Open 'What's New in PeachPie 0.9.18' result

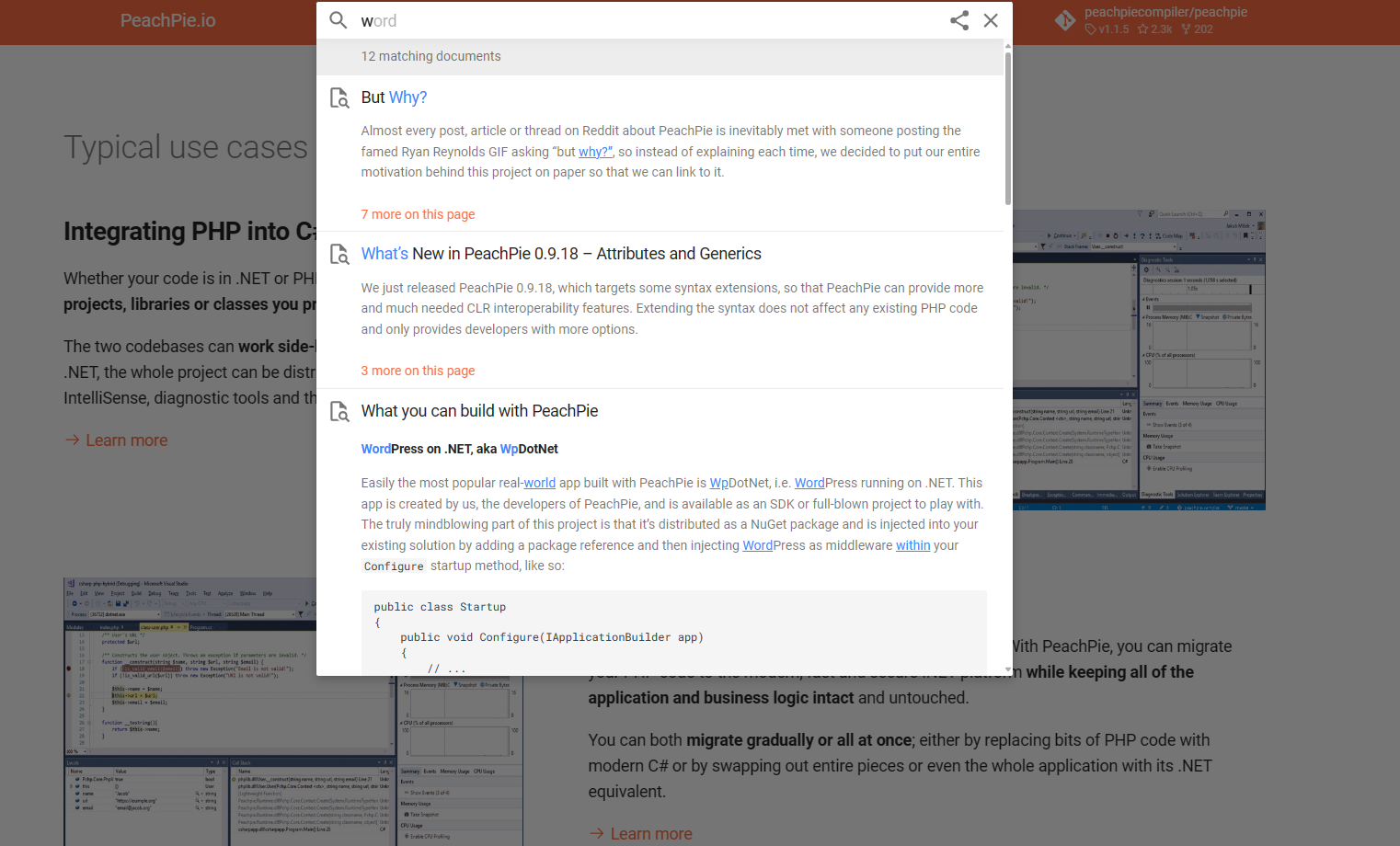click(x=561, y=254)
